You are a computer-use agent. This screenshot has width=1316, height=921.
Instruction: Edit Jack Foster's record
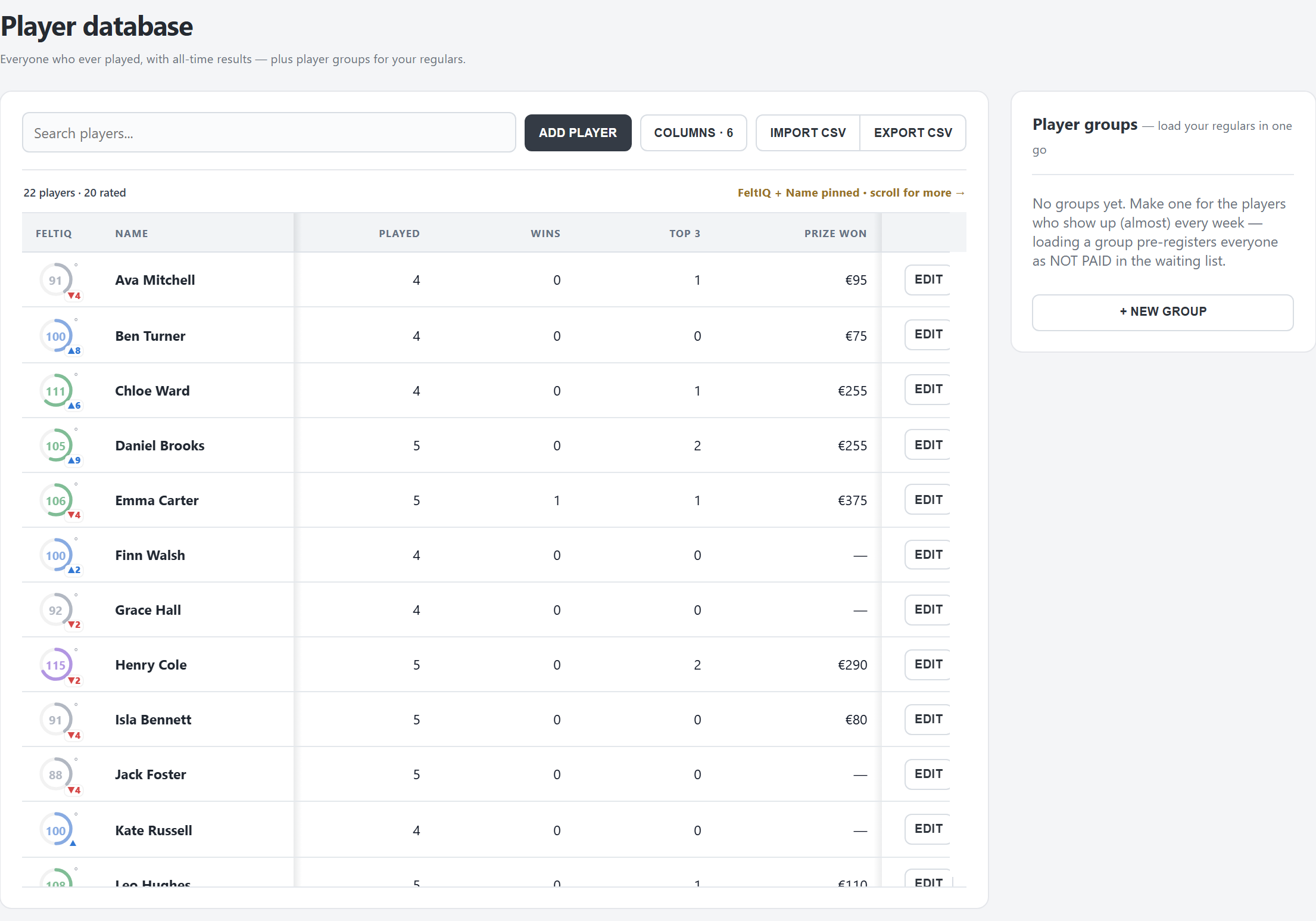click(x=928, y=774)
